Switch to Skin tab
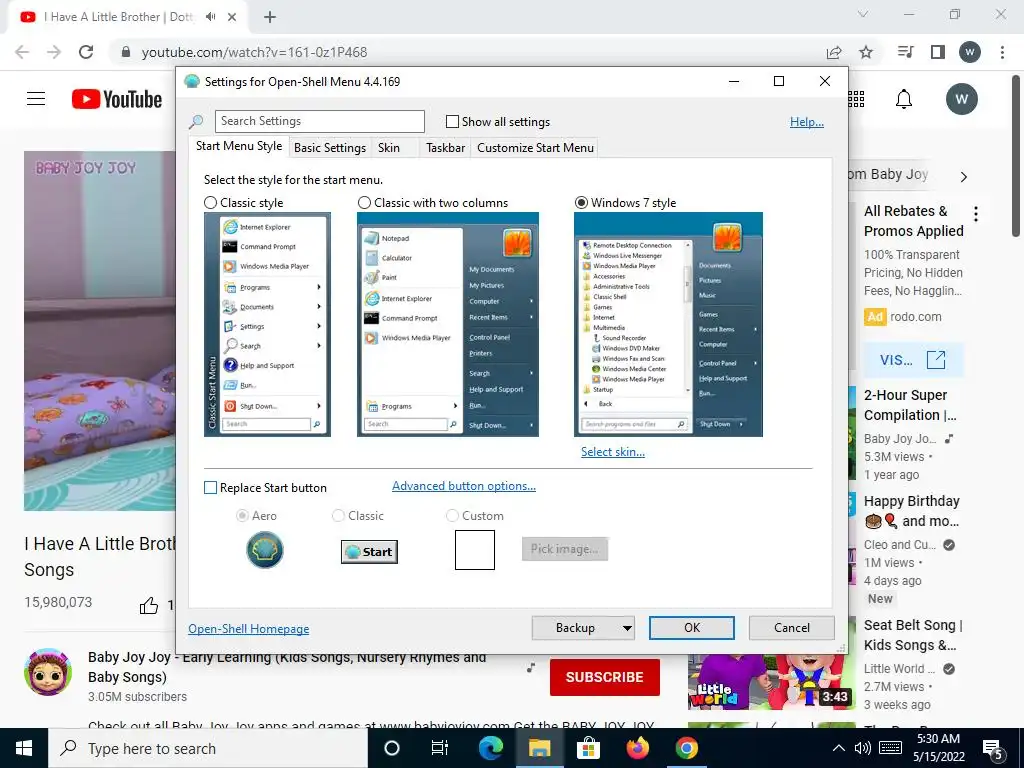This screenshot has width=1024, height=768. (389, 148)
